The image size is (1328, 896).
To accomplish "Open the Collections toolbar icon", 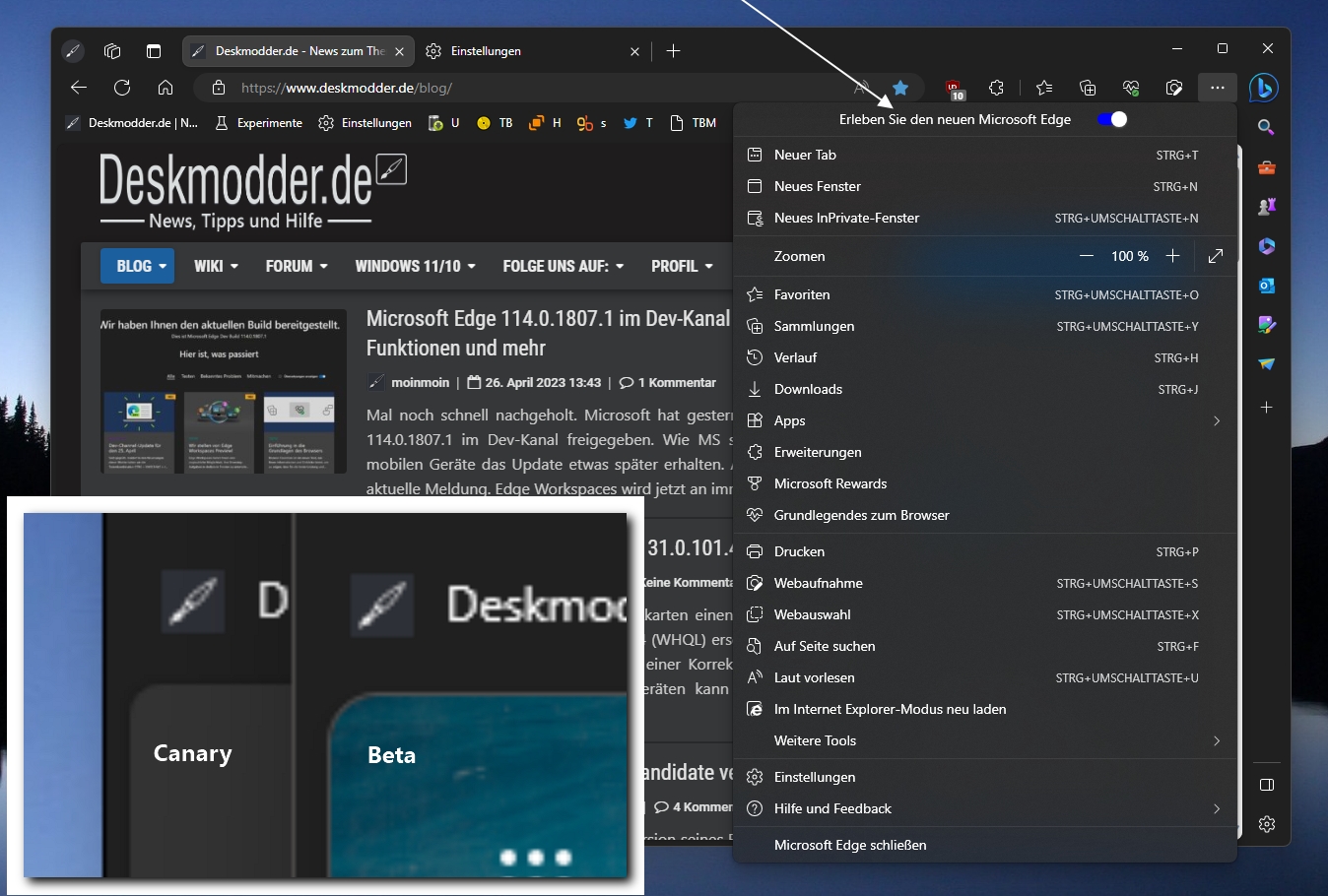I will (x=1088, y=88).
